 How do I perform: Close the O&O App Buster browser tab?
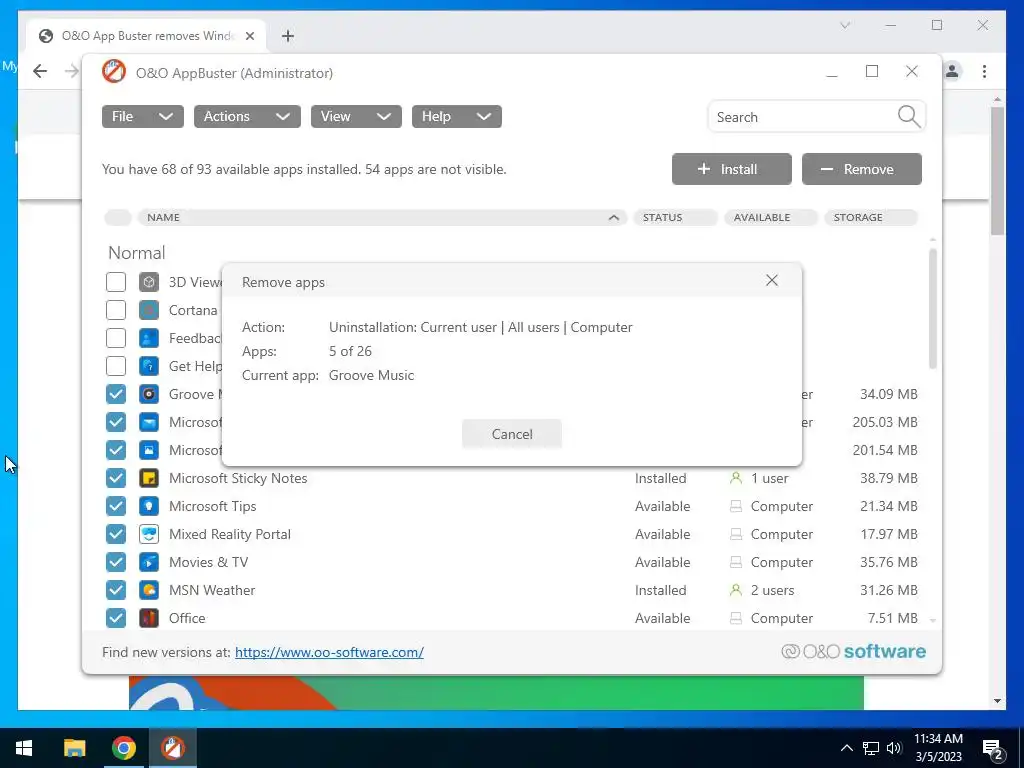249,36
